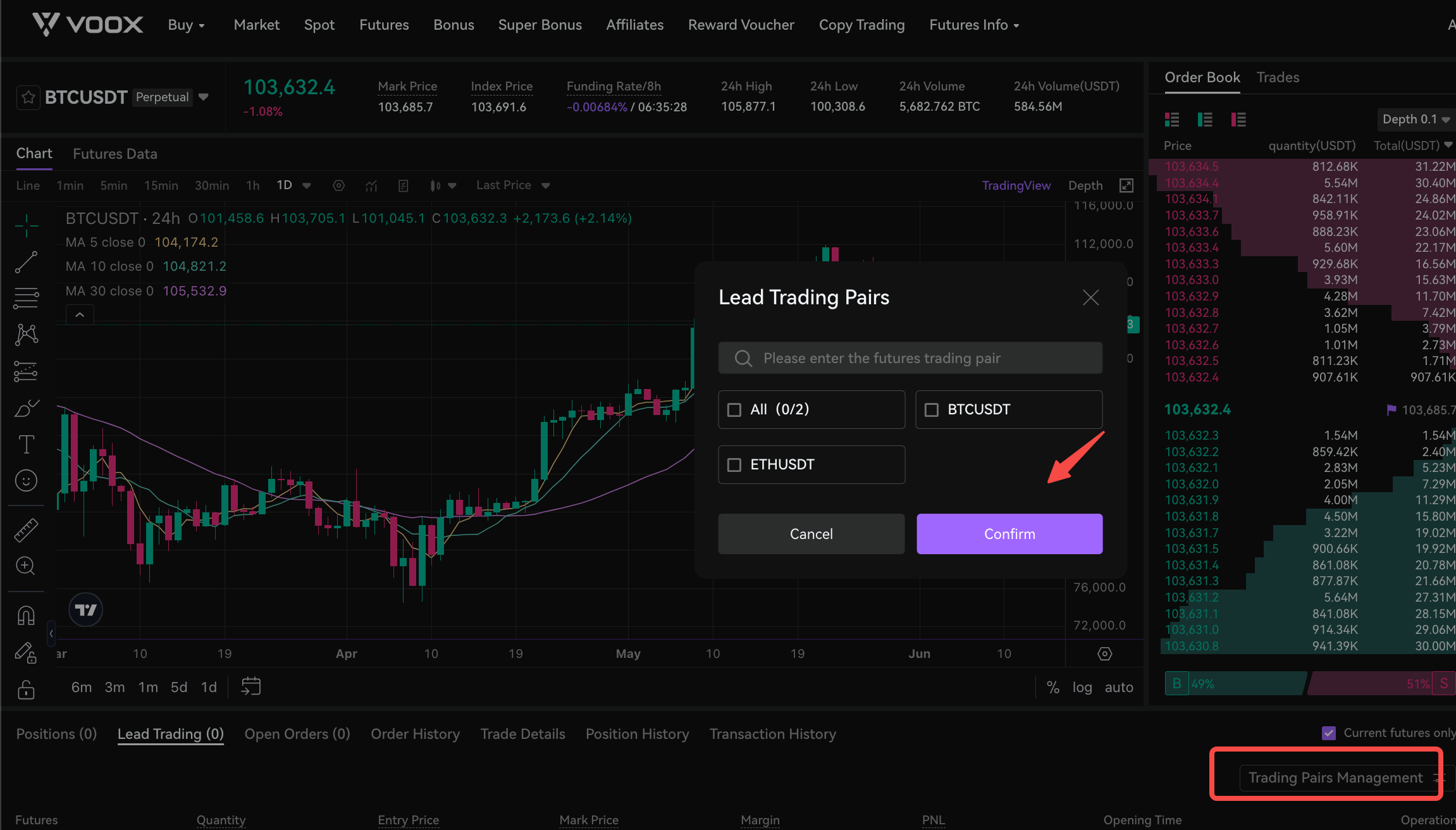
Task: Check the ETHUSDT trading pair
Action: (734, 465)
